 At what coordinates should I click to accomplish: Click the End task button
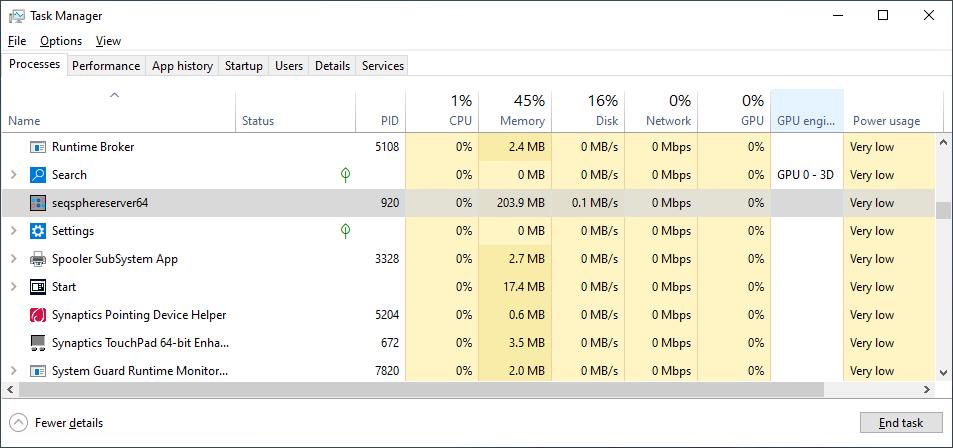(900, 423)
